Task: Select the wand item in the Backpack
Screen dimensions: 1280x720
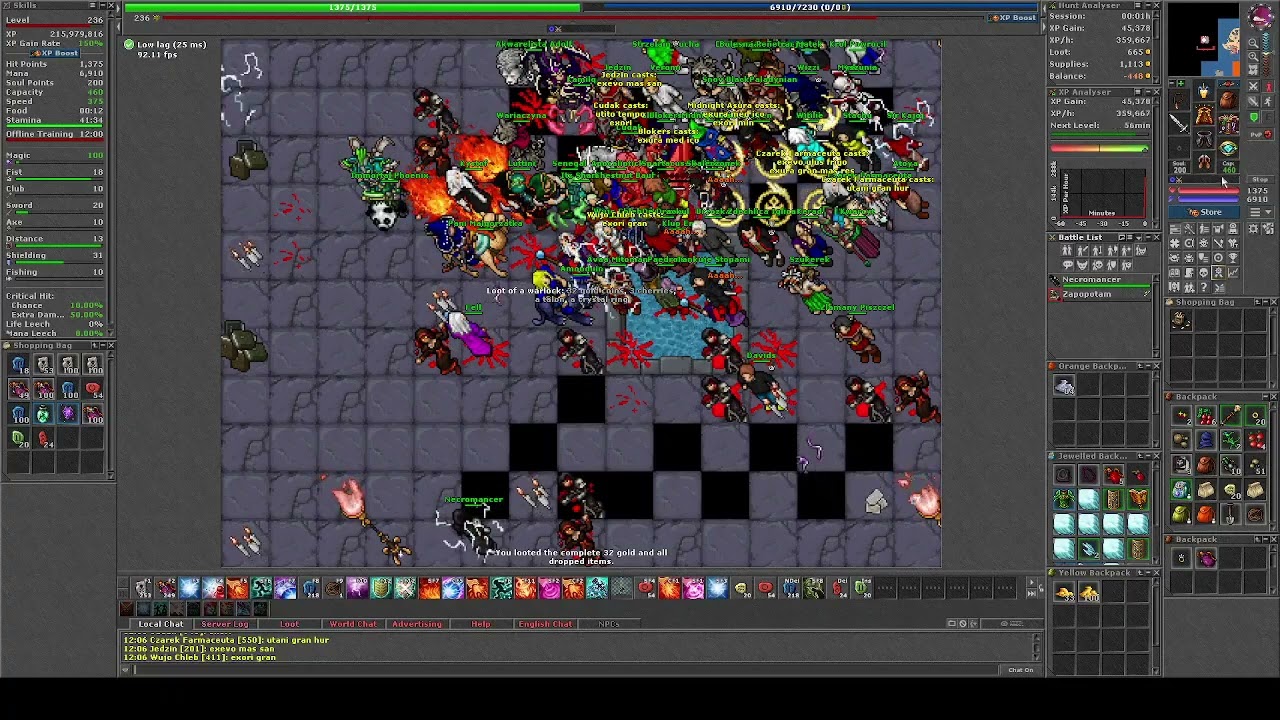Action: click(1231, 416)
